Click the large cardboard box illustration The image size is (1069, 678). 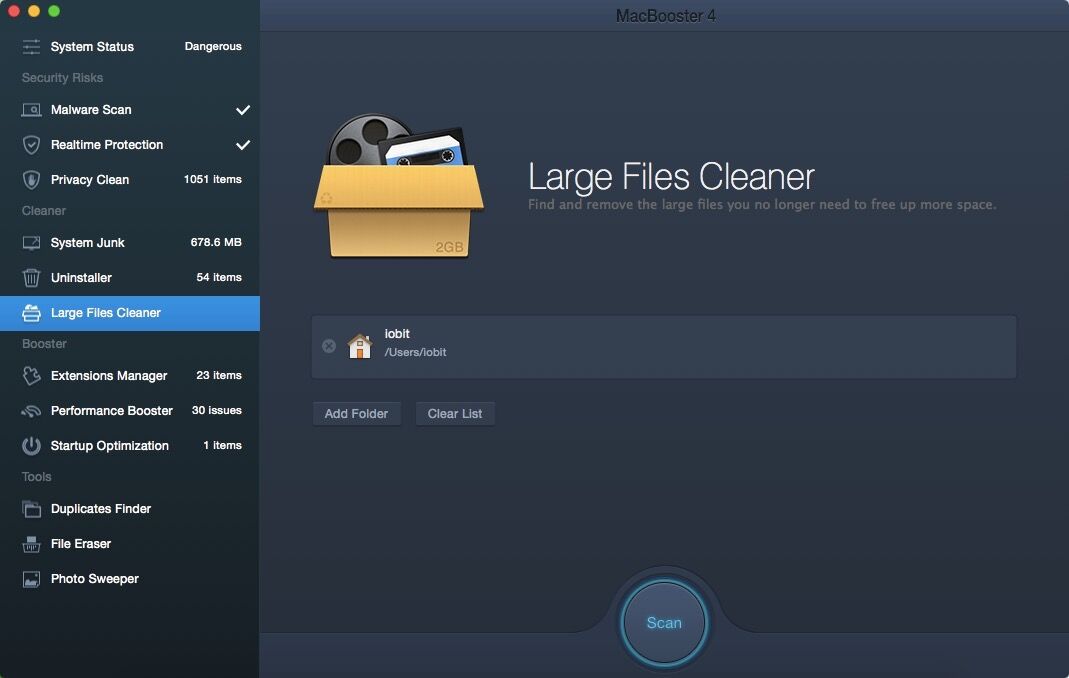(399, 186)
